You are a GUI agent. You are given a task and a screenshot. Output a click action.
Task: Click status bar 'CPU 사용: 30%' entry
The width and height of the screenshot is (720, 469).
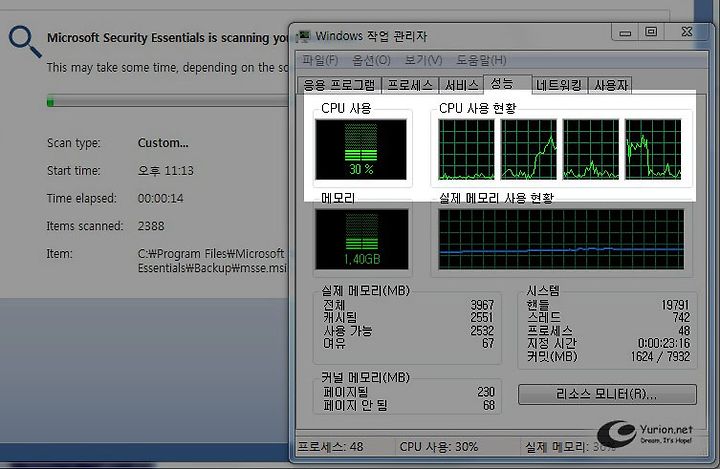tap(439, 446)
